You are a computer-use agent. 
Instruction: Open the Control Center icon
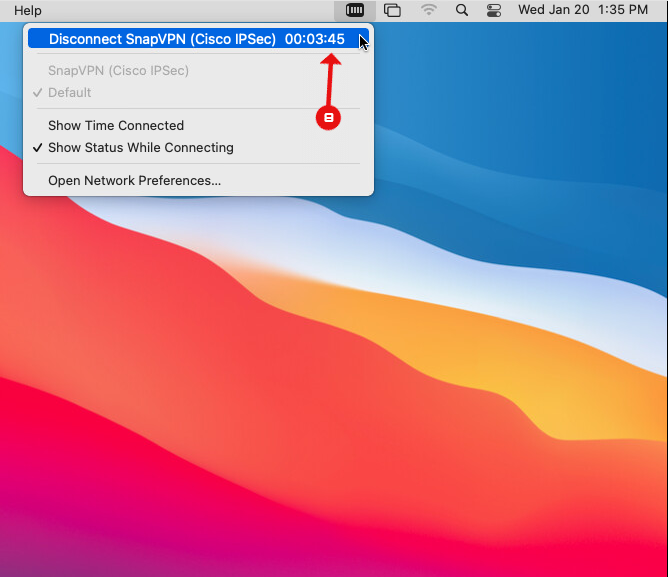(494, 10)
